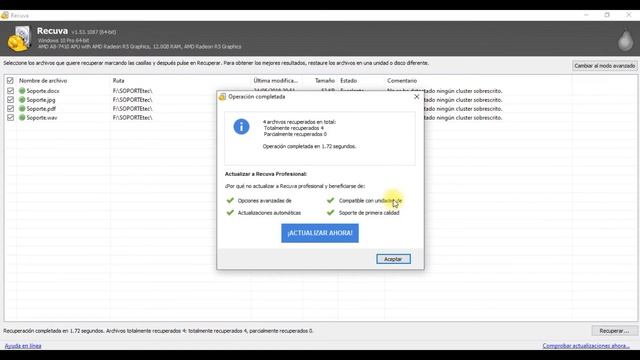Click the Actualizar a Recuva Profesional heading
The height and width of the screenshot is (360, 640).
pos(266,174)
